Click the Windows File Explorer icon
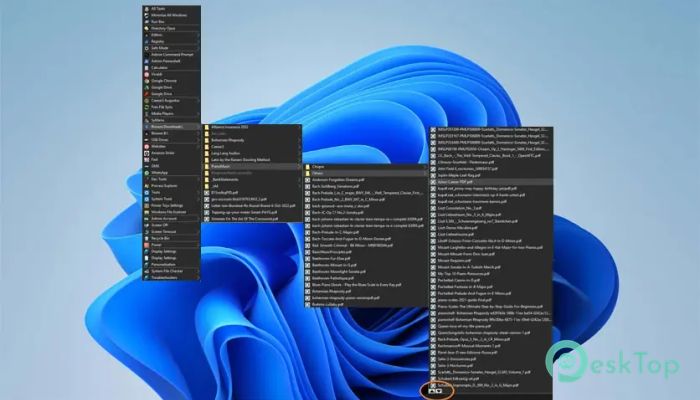The width and height of the screenshot is (700, 400). pos(146,212)
